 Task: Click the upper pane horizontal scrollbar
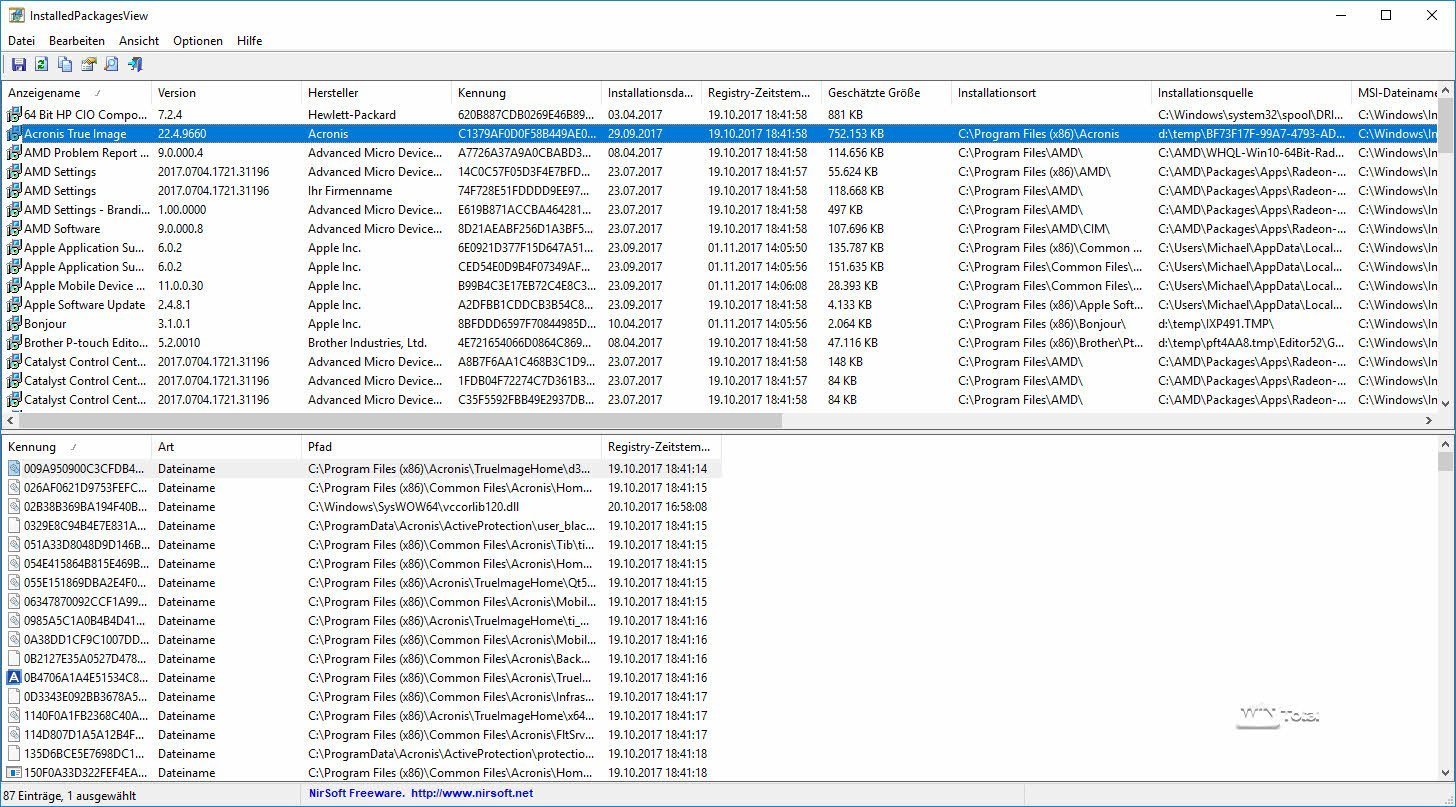point(400,421)
